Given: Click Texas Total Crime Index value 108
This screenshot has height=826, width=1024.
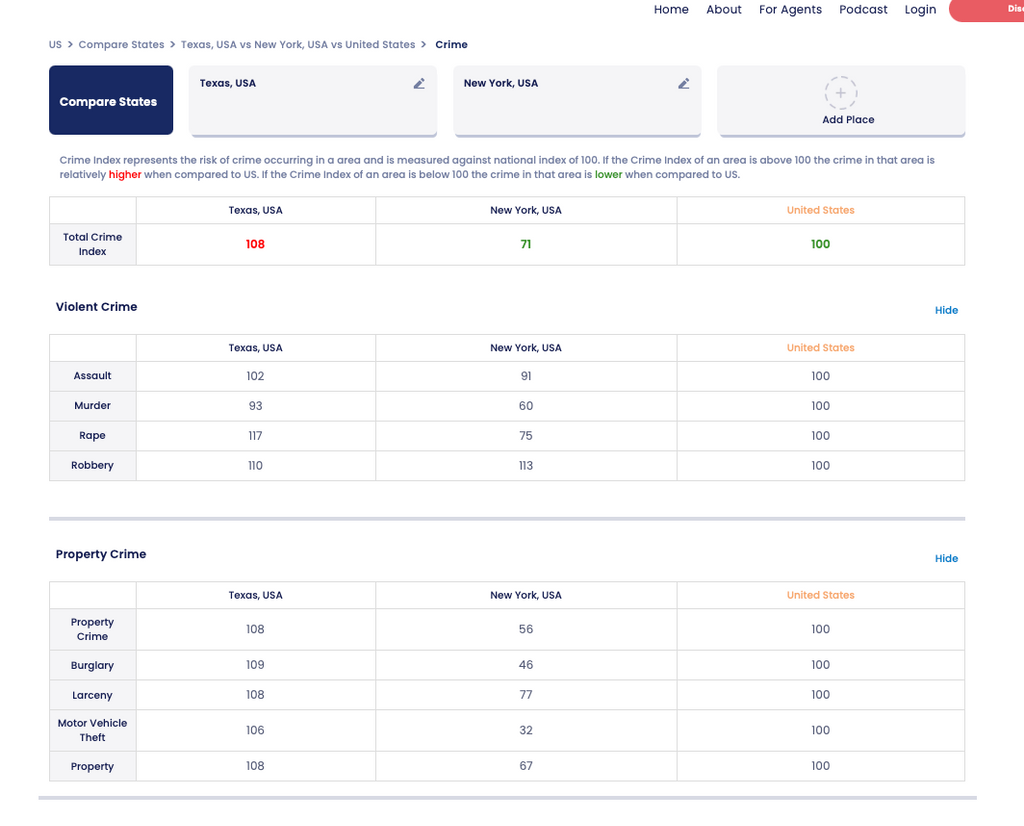Looking at the screenshot, I should [x=255, y=244].
